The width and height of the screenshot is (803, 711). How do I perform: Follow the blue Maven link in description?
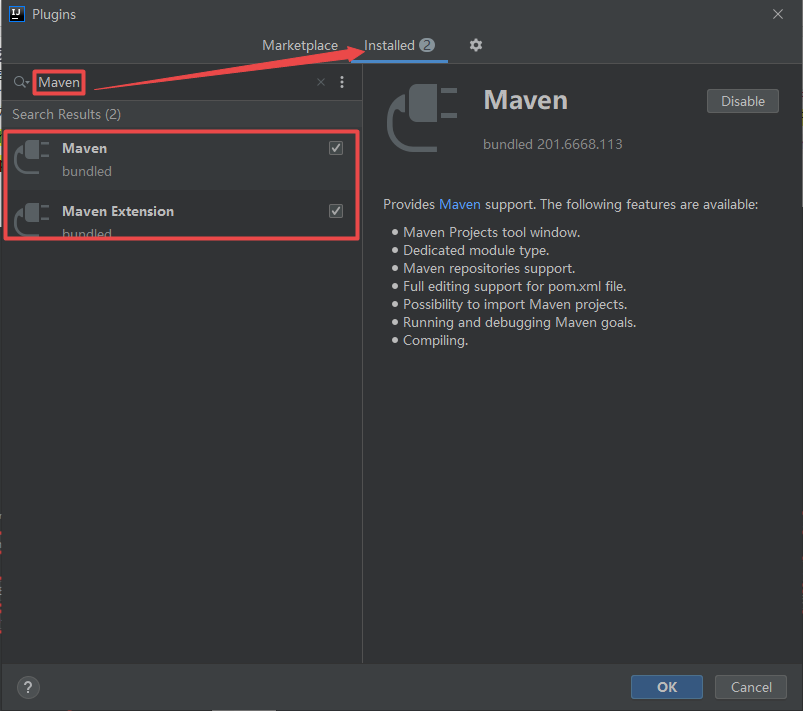point(459,204)
